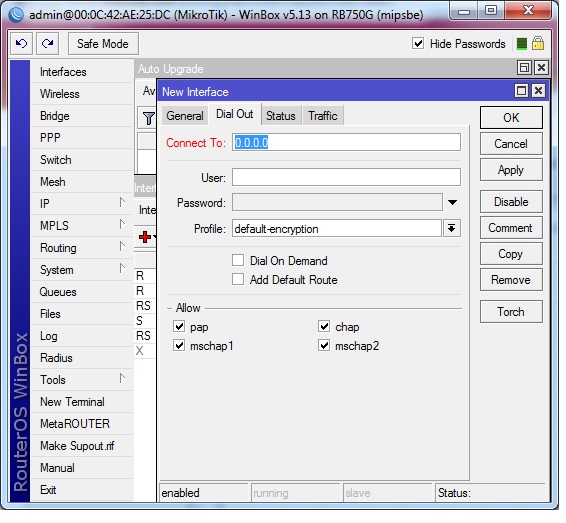This screenshot has width=566, height=523.
Task: Open the Manual entry
Action: tap(82, 468)
